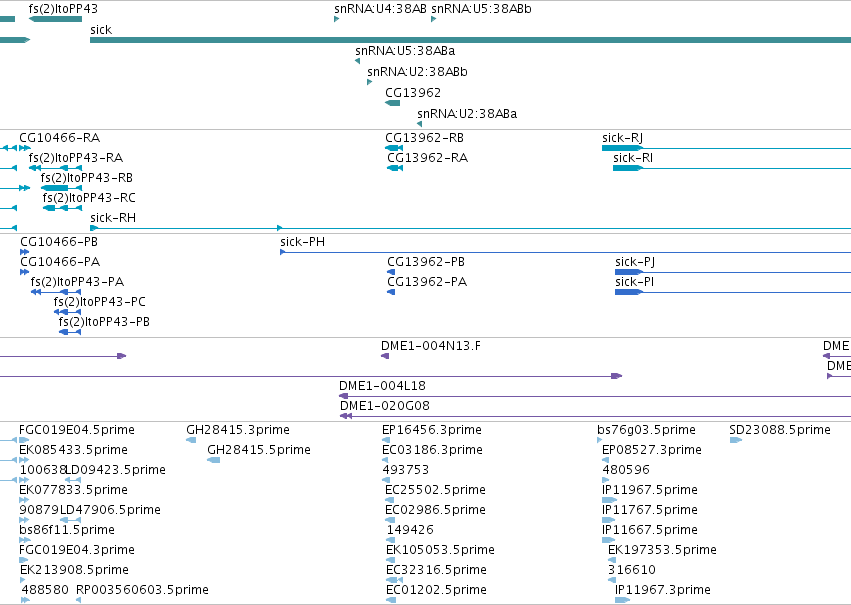This screenshot has width=851, height=605.
Task: Click EST EC03186.3prime
Action: [x=433, y=450]
